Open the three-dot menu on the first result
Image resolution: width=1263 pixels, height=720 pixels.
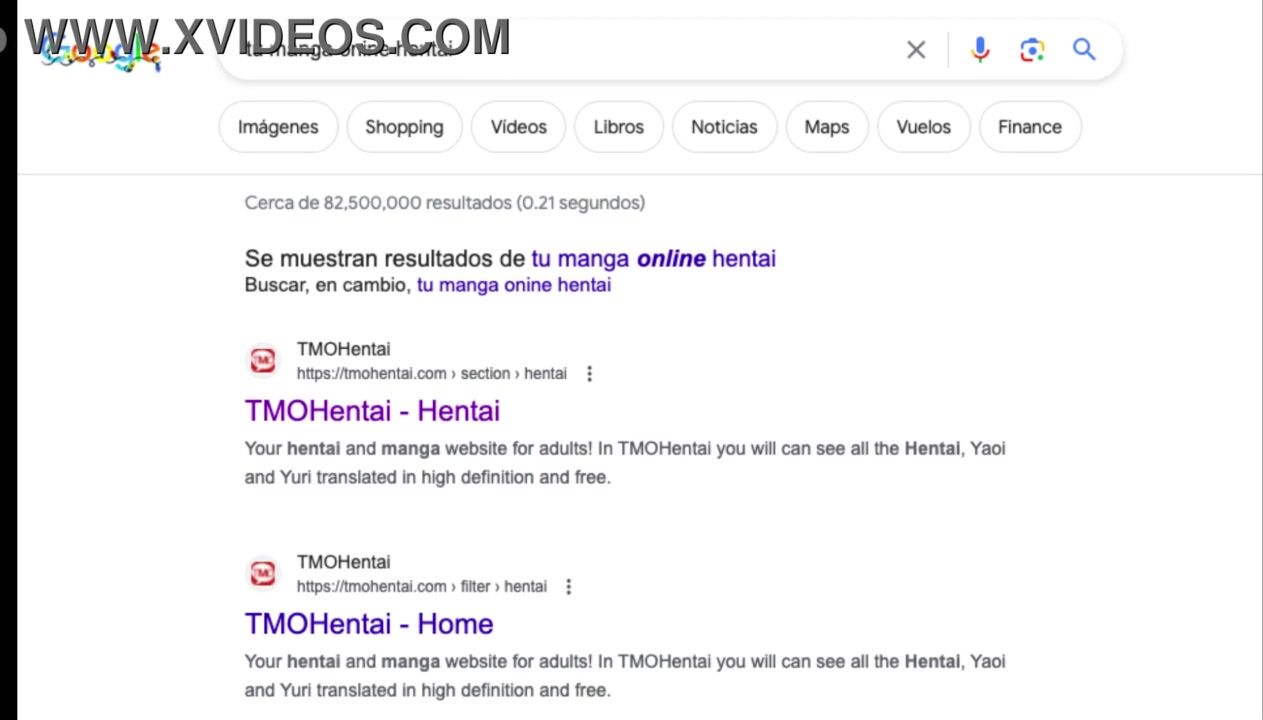[589, 374]
